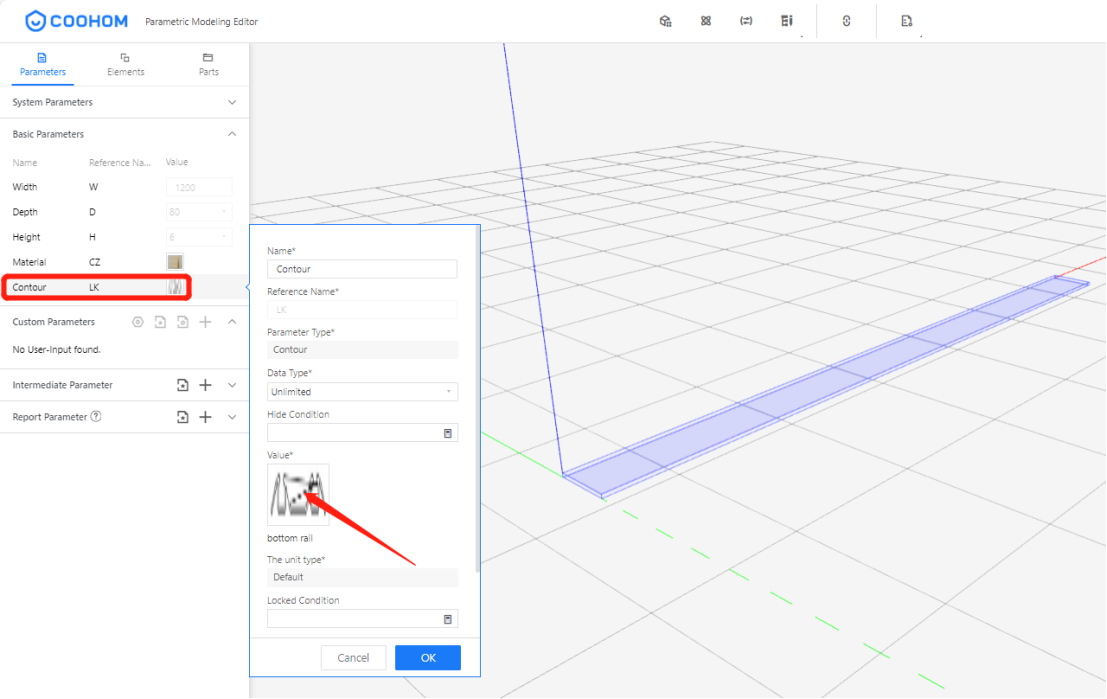Expand the Report Parameter section
1107x699 pixels.
[232, 417]
